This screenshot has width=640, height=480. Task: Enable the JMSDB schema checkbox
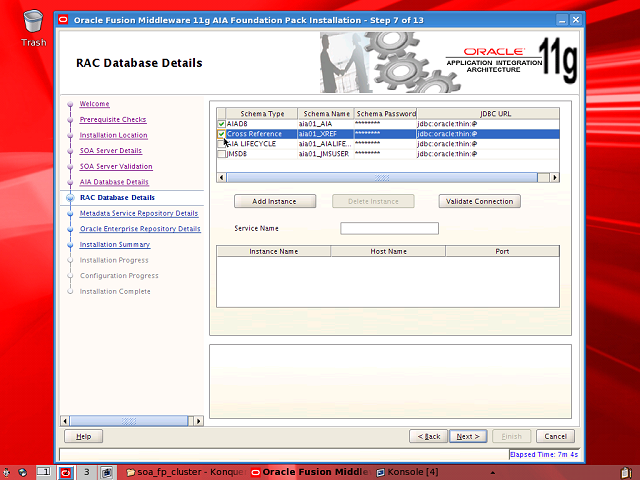221,154
